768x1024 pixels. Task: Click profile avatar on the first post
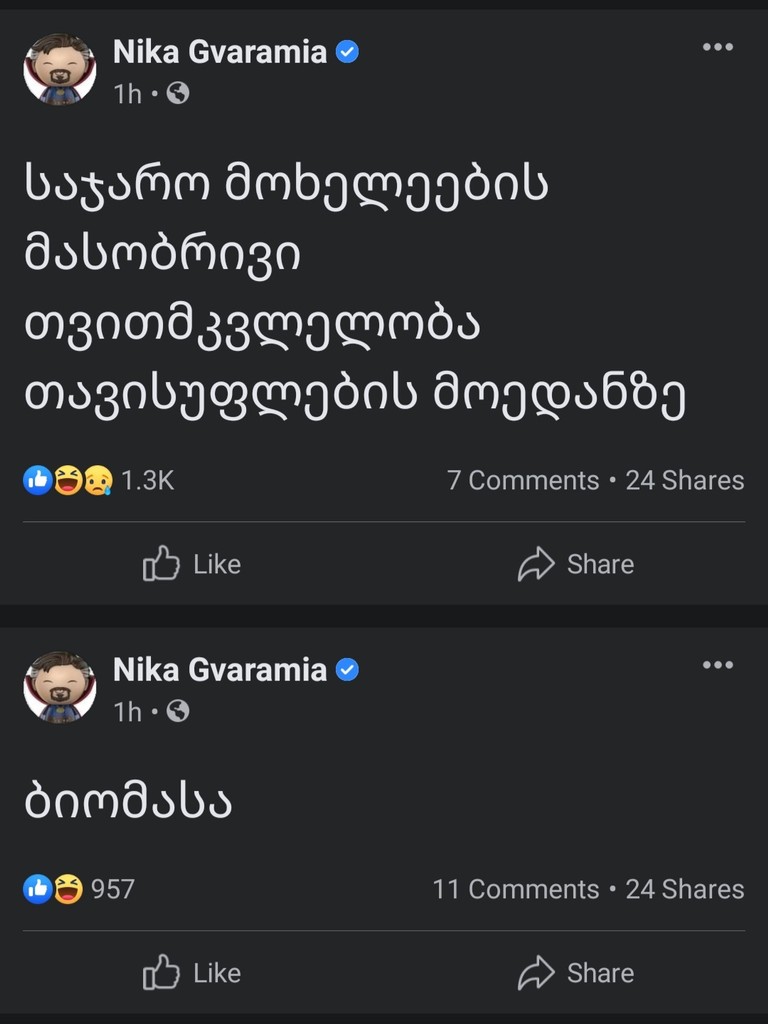point(60,68)
